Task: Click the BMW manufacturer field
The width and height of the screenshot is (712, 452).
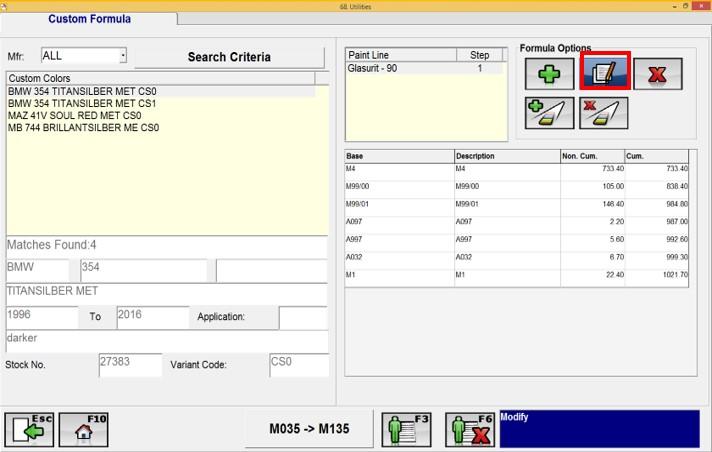Action: (37, 270)
